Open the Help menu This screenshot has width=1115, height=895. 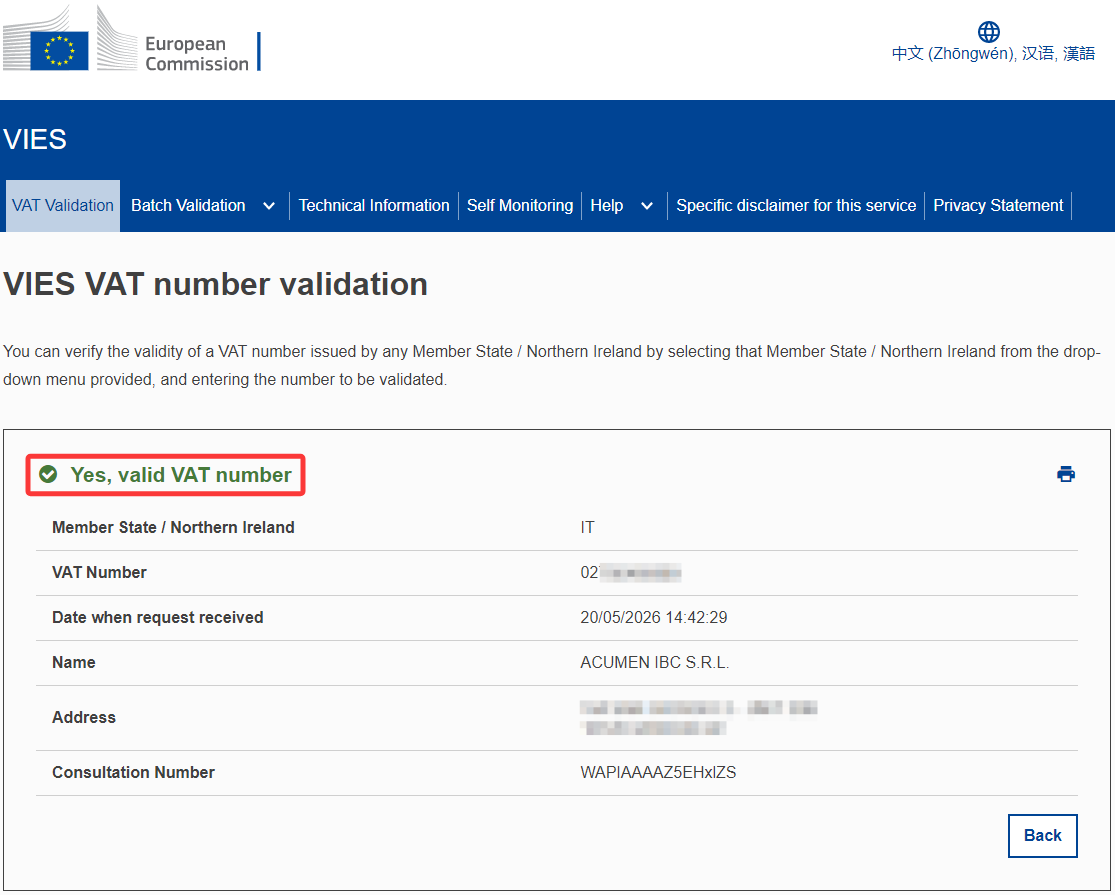tap(607, 205)
